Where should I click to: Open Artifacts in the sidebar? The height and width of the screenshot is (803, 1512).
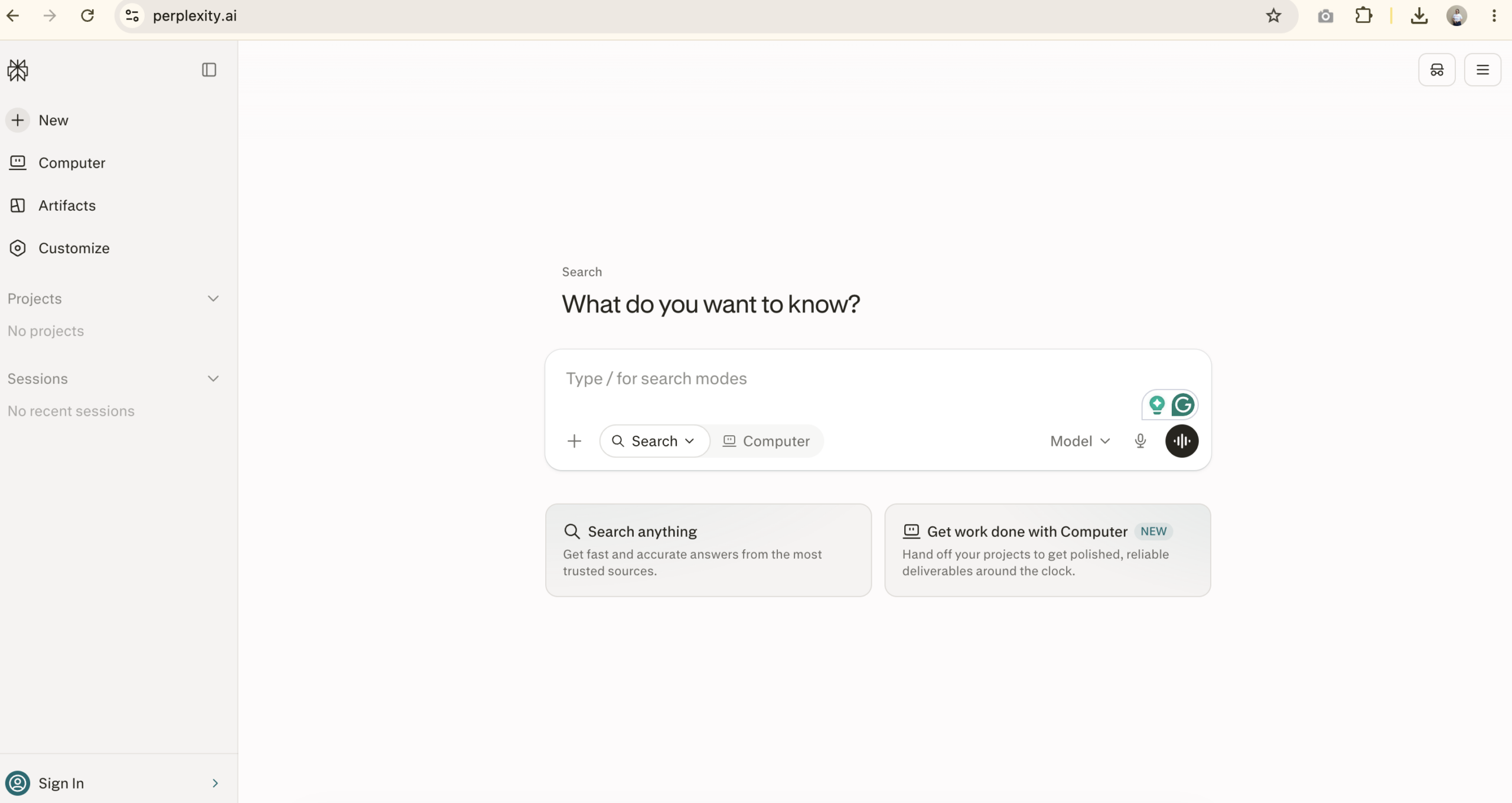pyautogui.click(x=52, y=205)
